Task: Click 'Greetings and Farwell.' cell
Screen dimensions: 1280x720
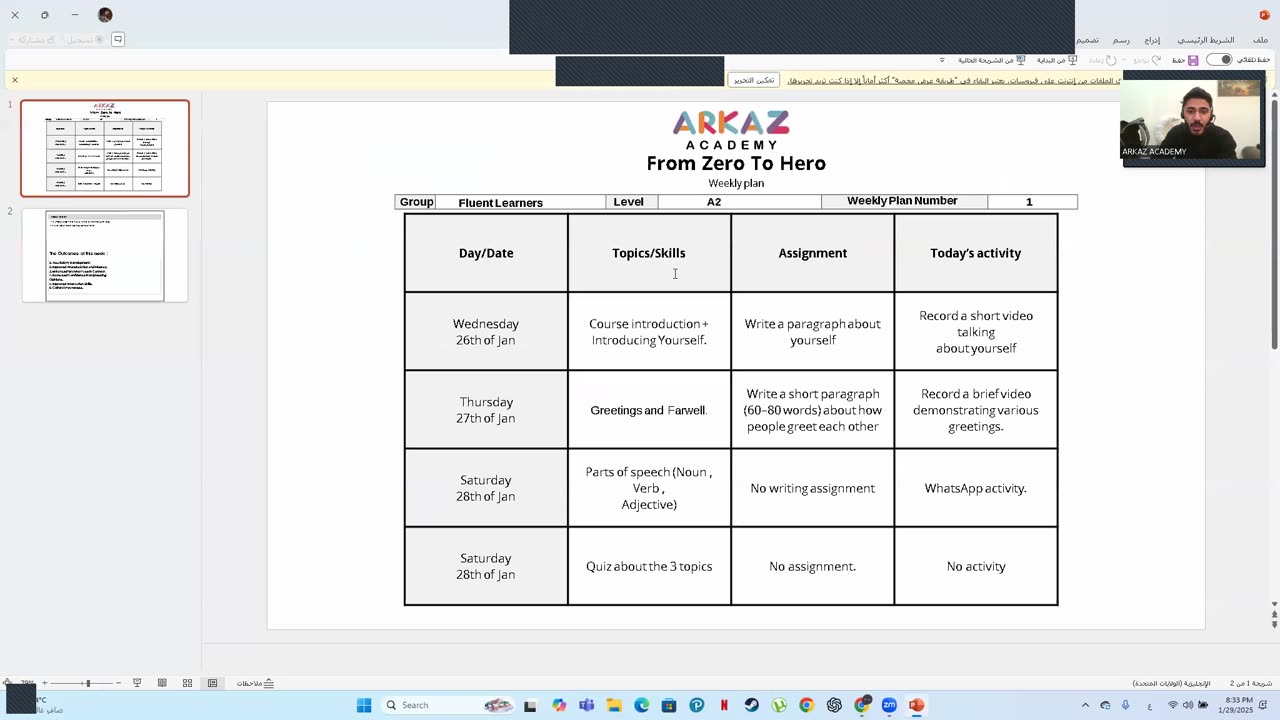Action: (x=649, y=410)
